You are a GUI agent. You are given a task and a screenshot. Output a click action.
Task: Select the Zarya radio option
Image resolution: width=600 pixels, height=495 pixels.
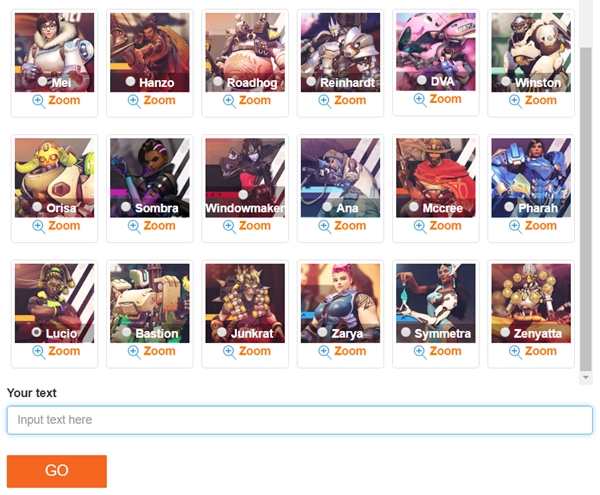[323, 332]
